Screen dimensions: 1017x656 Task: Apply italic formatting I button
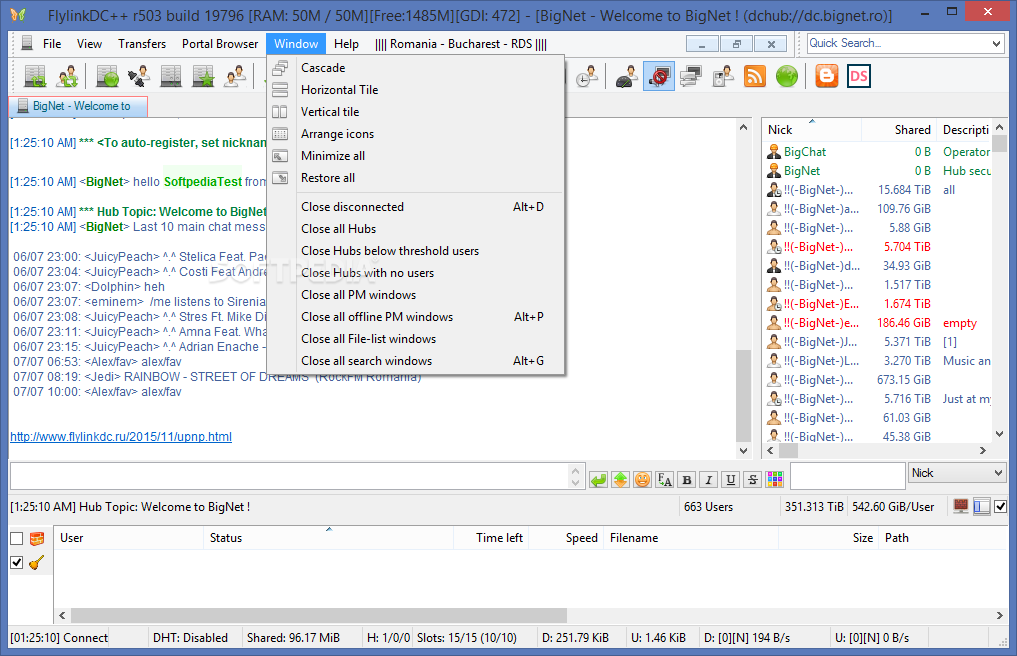[709, 480]
